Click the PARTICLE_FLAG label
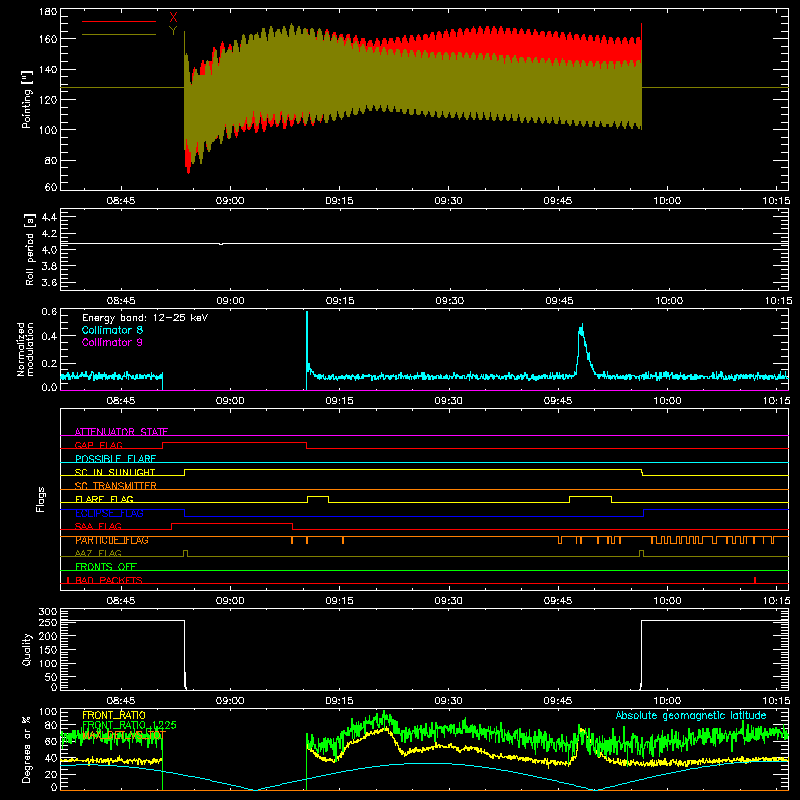Viewport: 800px width, 800px height. point(112,540)
